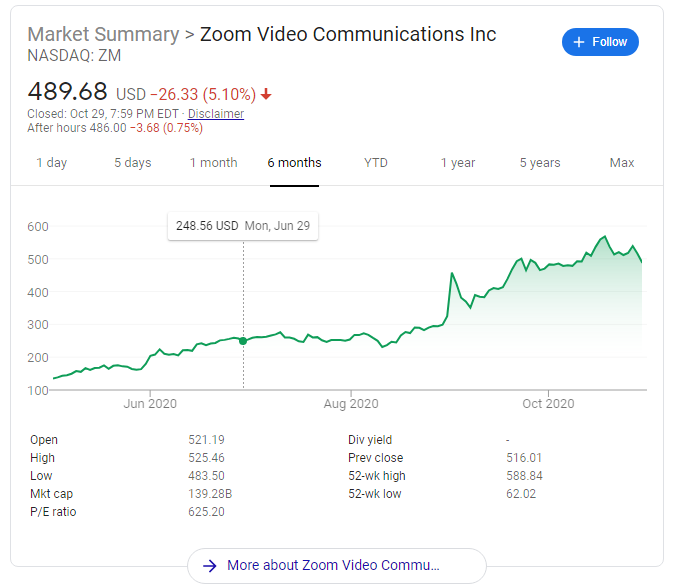Select the 1 day tab
This screenshot has height=588, width=688.
click(x=52, y=163)
